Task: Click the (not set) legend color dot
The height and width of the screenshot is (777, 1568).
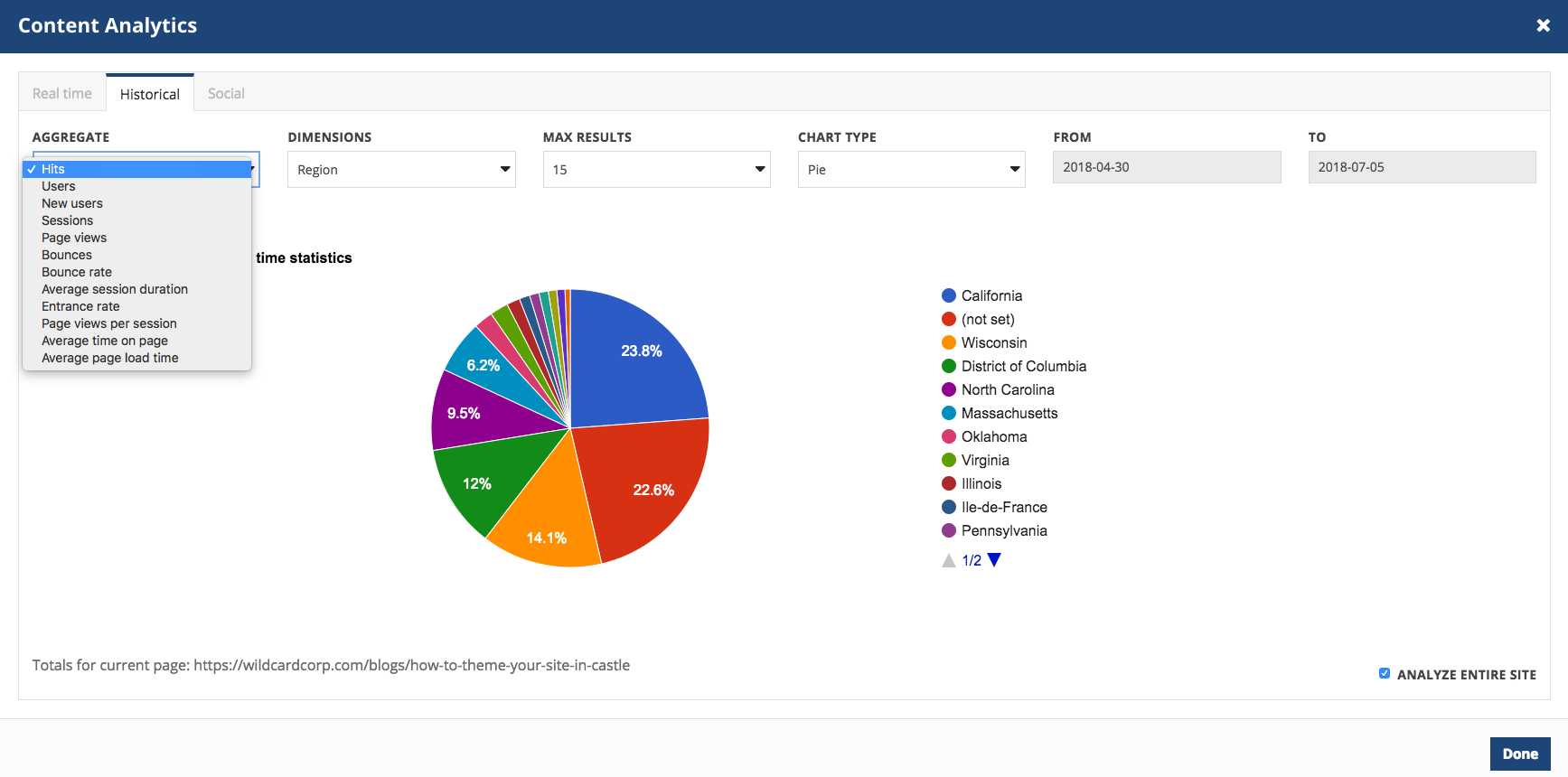Action: 949,319
